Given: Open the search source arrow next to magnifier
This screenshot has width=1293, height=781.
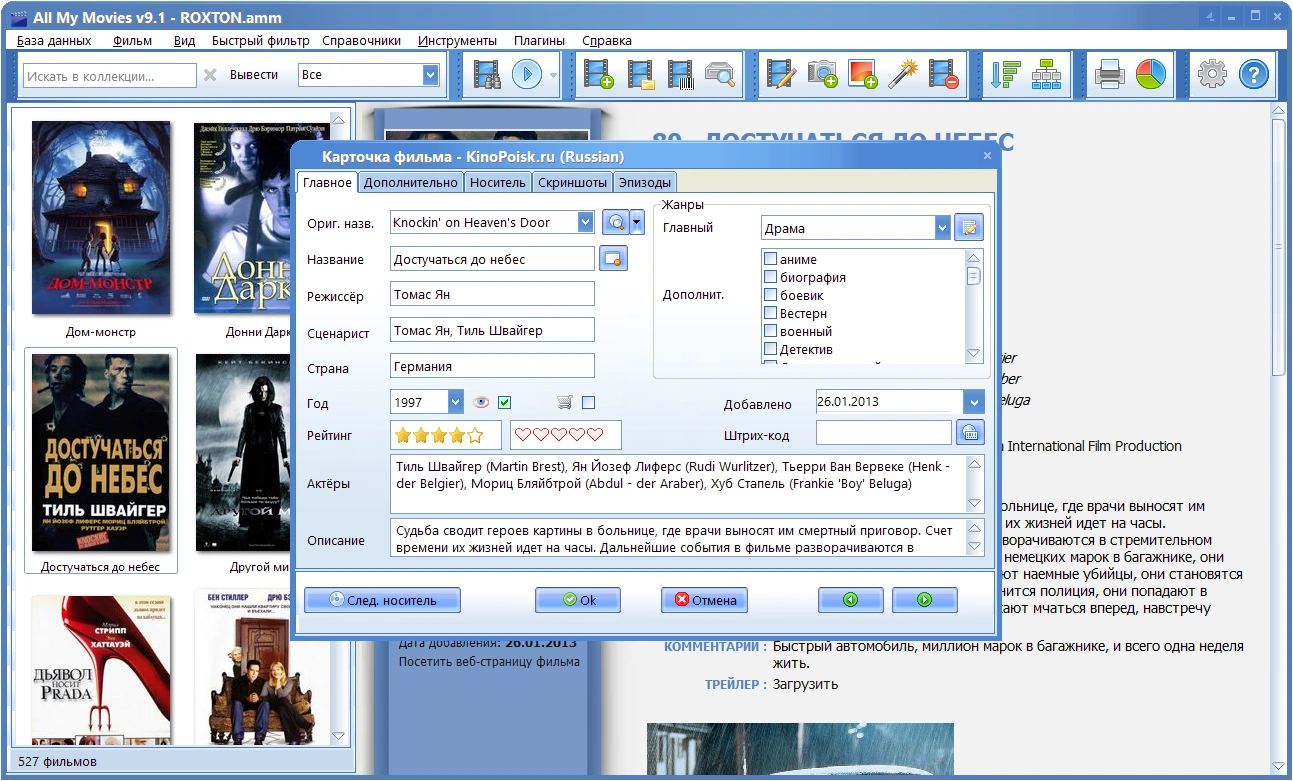Looking at the screenshot, I should point(637,222).
